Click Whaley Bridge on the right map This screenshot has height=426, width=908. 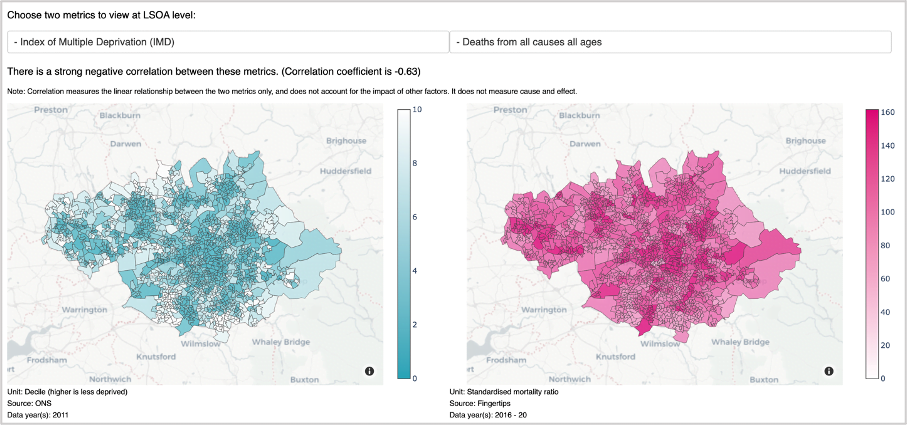tap(740, 342)
